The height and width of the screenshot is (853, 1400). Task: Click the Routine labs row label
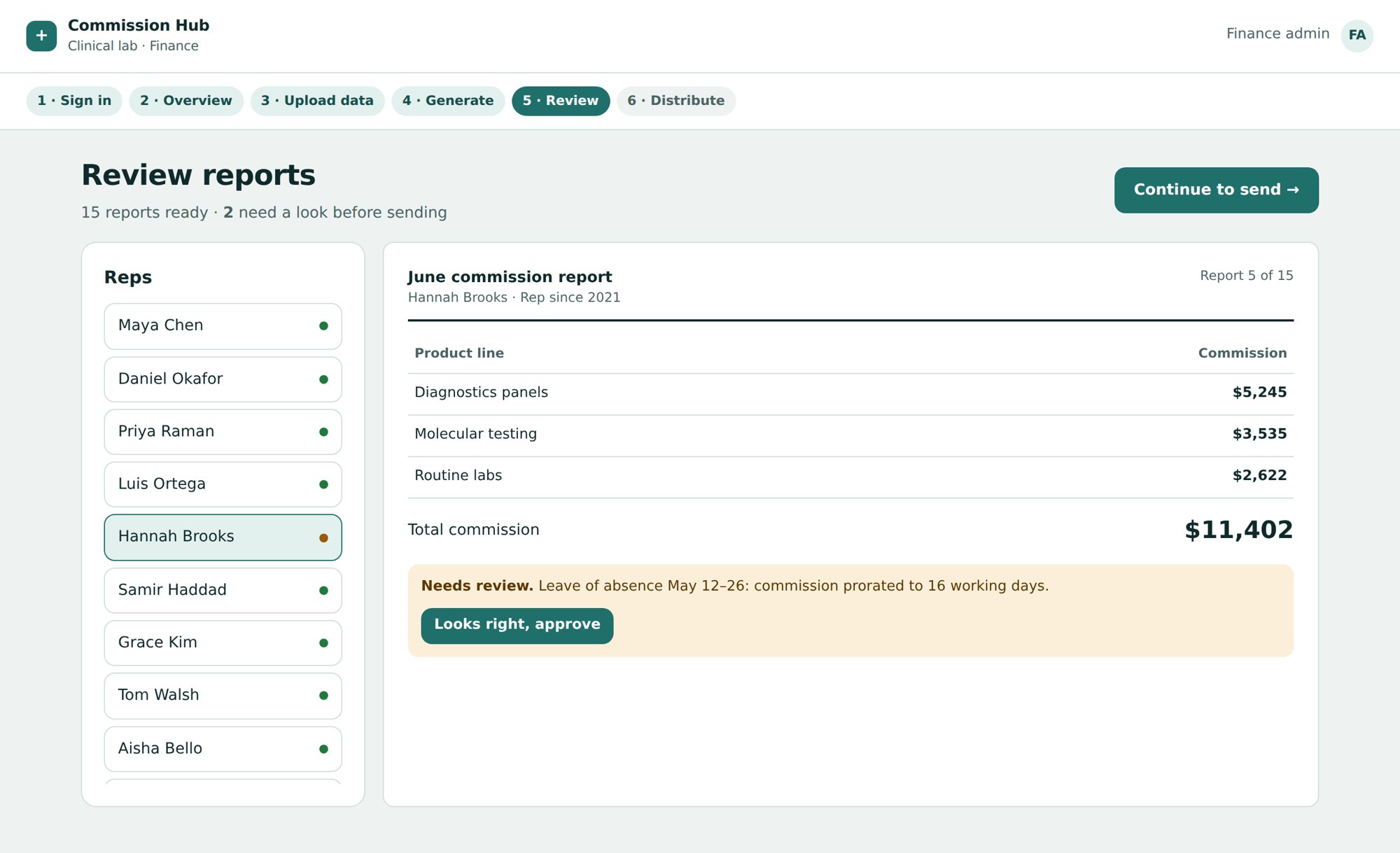click(458, 475)
